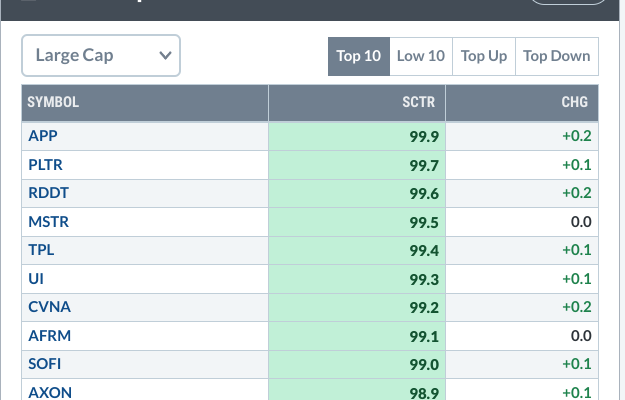This screenshot has width=625, height=400.
Task: Open the RDDT symbol link
Action: [x=48, y=193]
